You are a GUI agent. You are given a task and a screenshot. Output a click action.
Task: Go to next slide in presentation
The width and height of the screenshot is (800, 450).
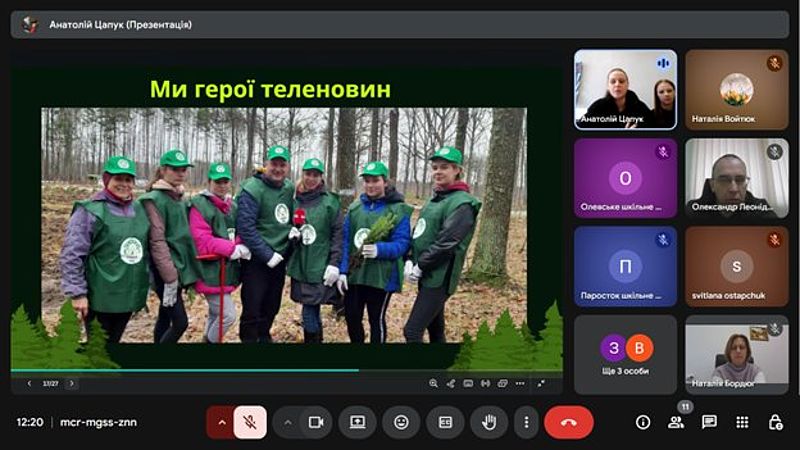[x=71, y=383]
